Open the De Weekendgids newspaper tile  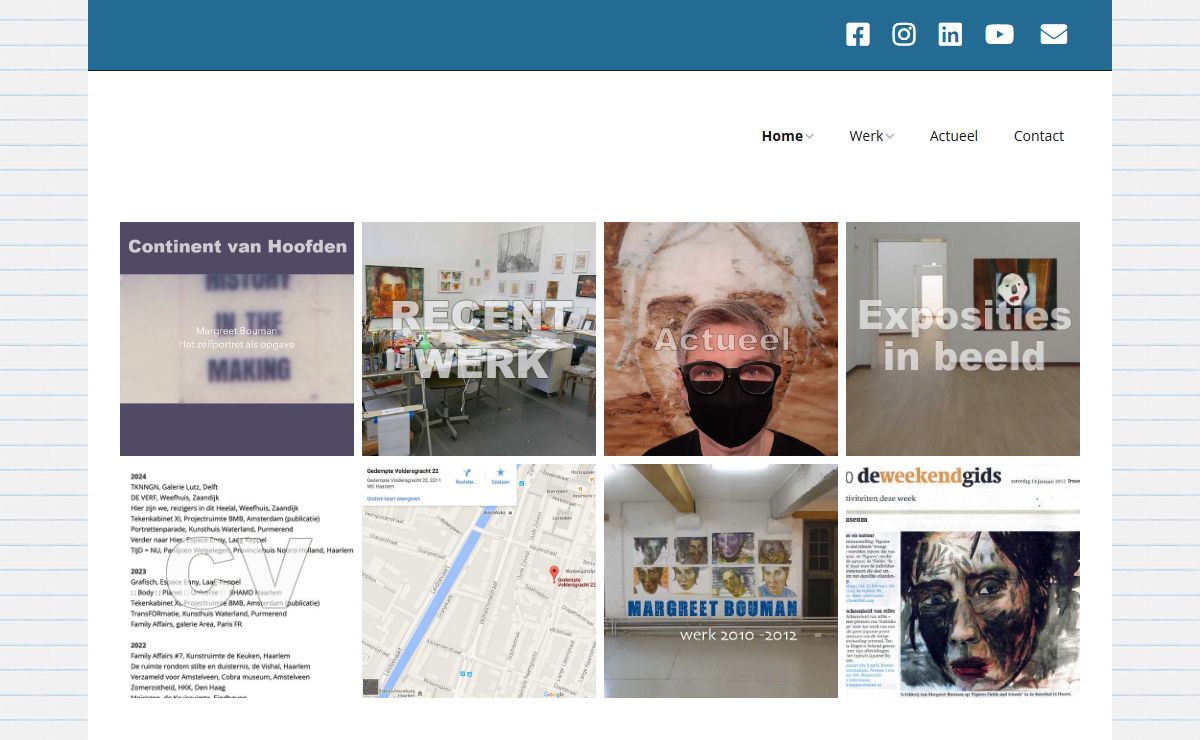(963, 581)
